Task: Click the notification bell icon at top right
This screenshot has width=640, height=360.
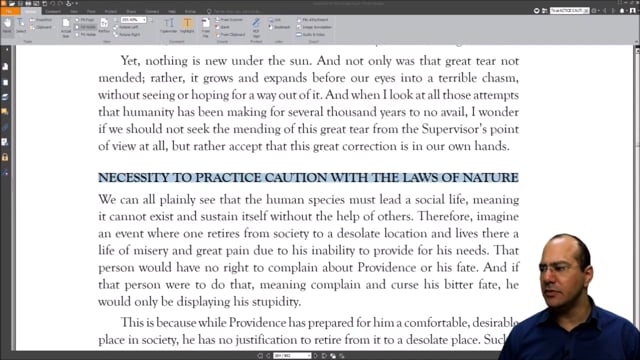Action: click(622, 11)
